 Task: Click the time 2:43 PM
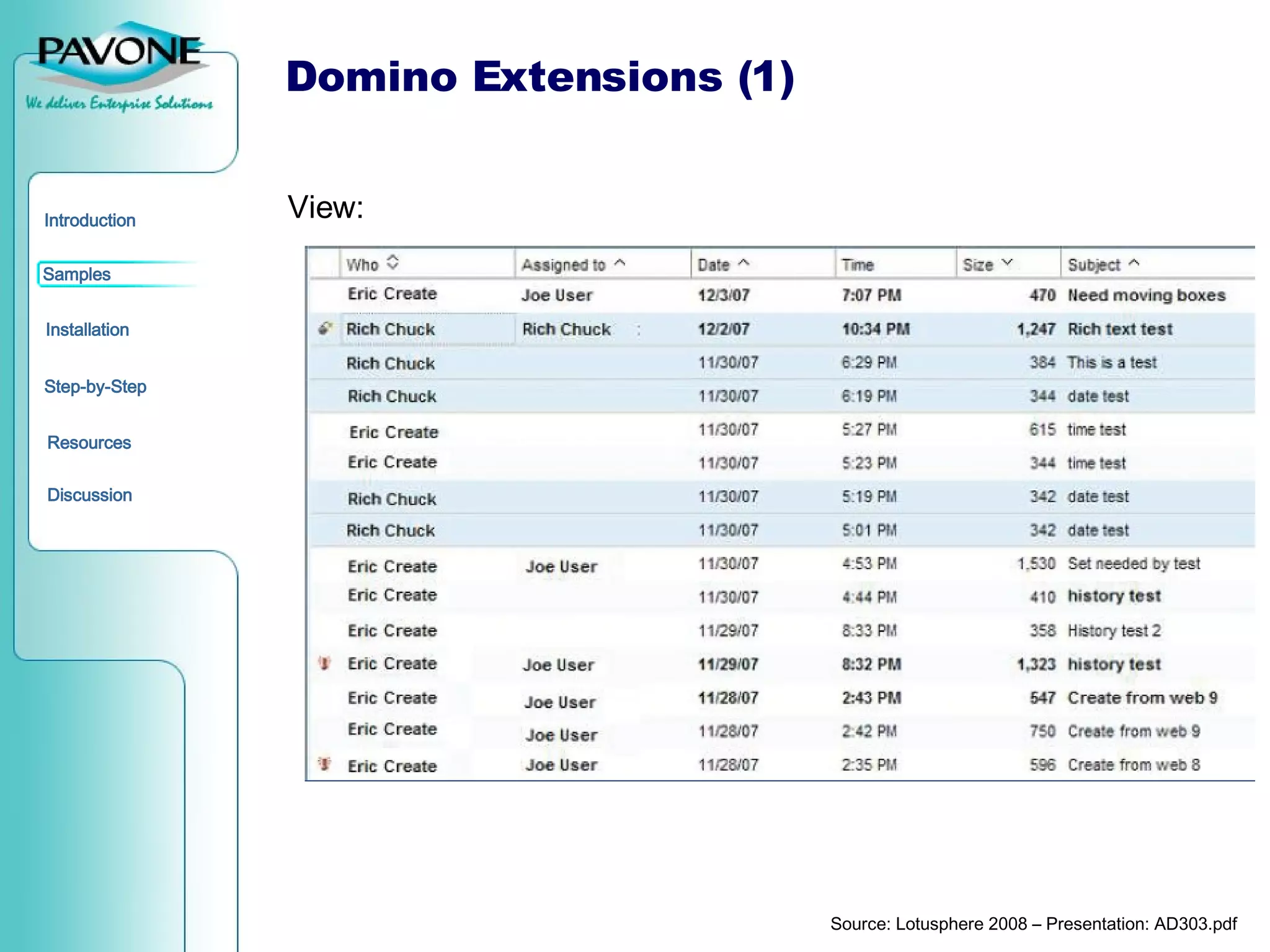pos(871,698)
